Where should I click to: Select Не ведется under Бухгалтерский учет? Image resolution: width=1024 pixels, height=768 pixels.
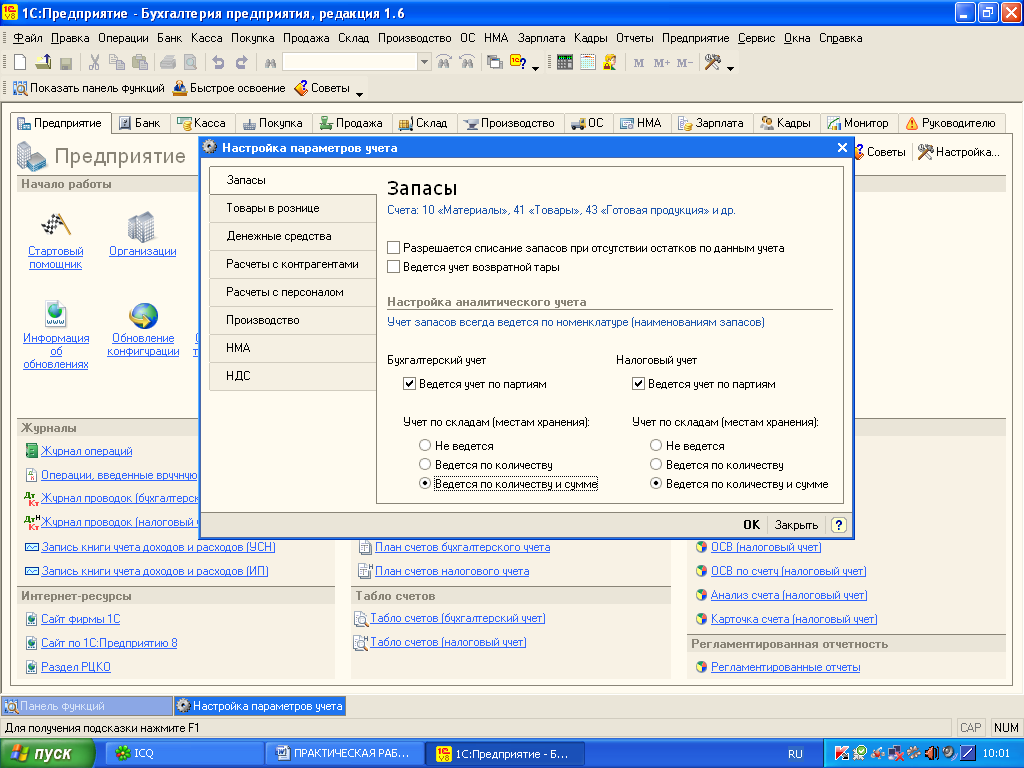pos(425,445)
